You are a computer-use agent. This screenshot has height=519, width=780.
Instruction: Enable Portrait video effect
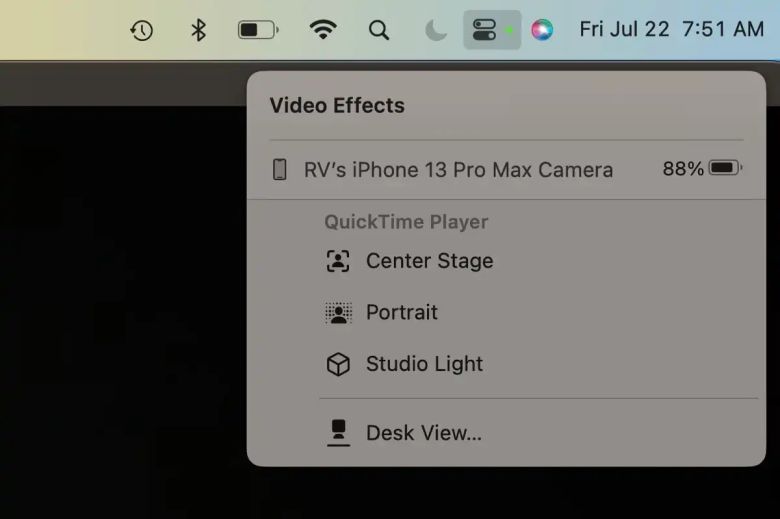pyautogui.click(x=401, y=312)
